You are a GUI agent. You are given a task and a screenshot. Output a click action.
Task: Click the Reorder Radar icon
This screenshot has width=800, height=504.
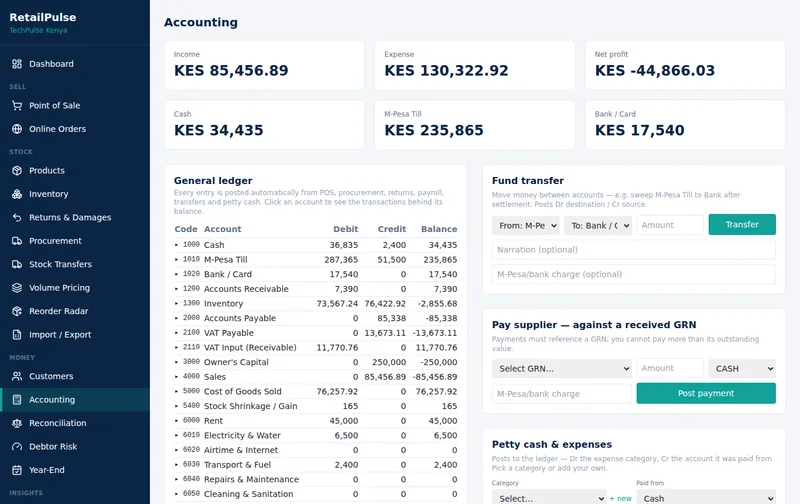coord(17,311)
